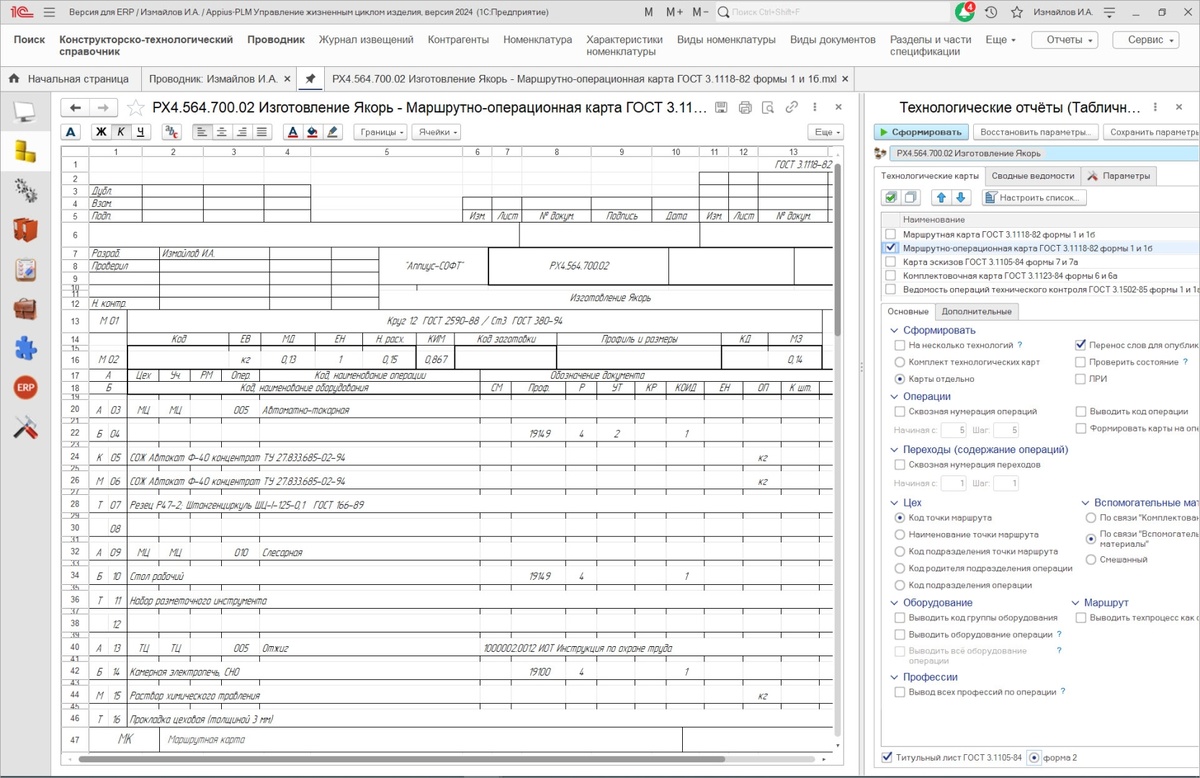Save the document with floppy icon
Screen dimensions: 1200x778
(x=722, y=107)
